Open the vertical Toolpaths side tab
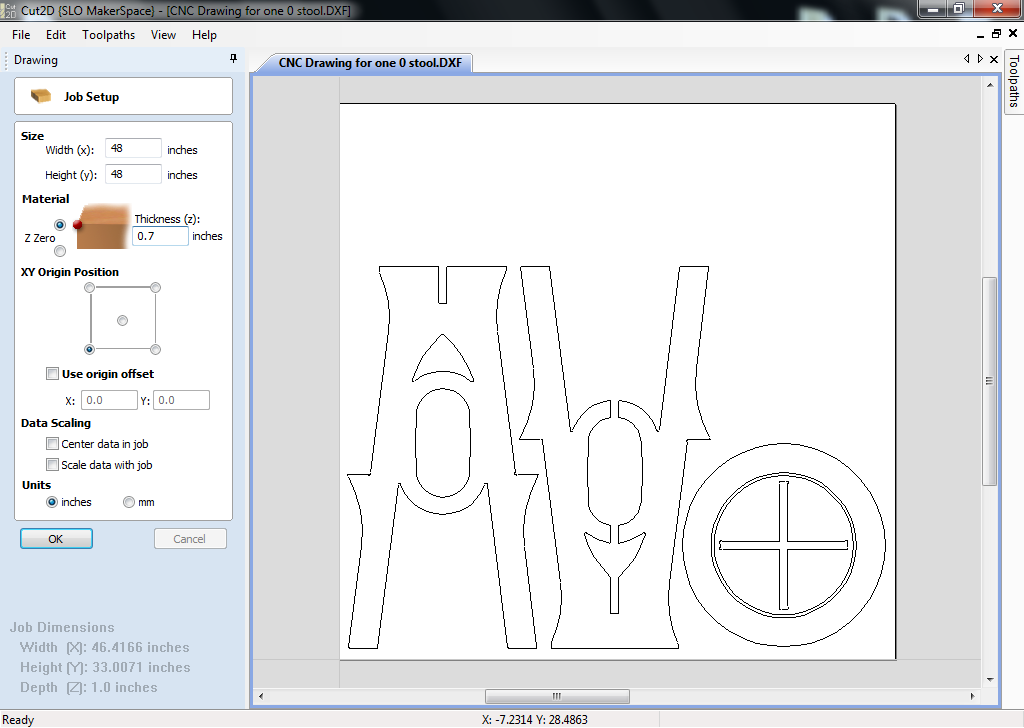The image size is (1024, 728). pos(1014,82)
